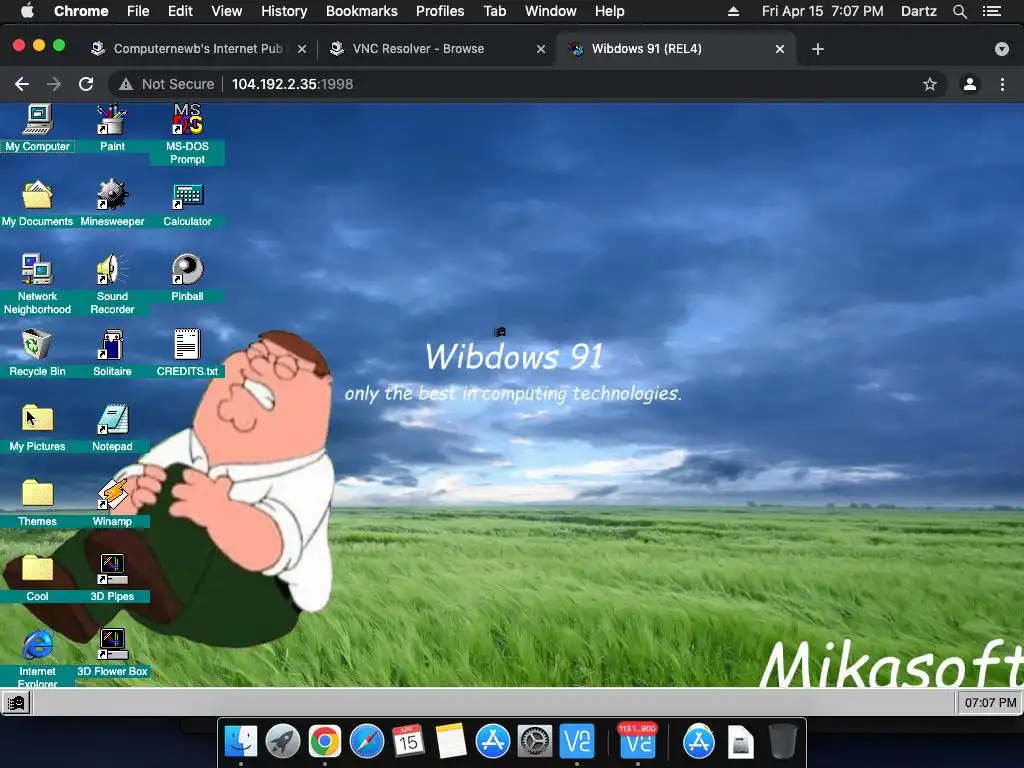Open Safari from the Dock

367,742
